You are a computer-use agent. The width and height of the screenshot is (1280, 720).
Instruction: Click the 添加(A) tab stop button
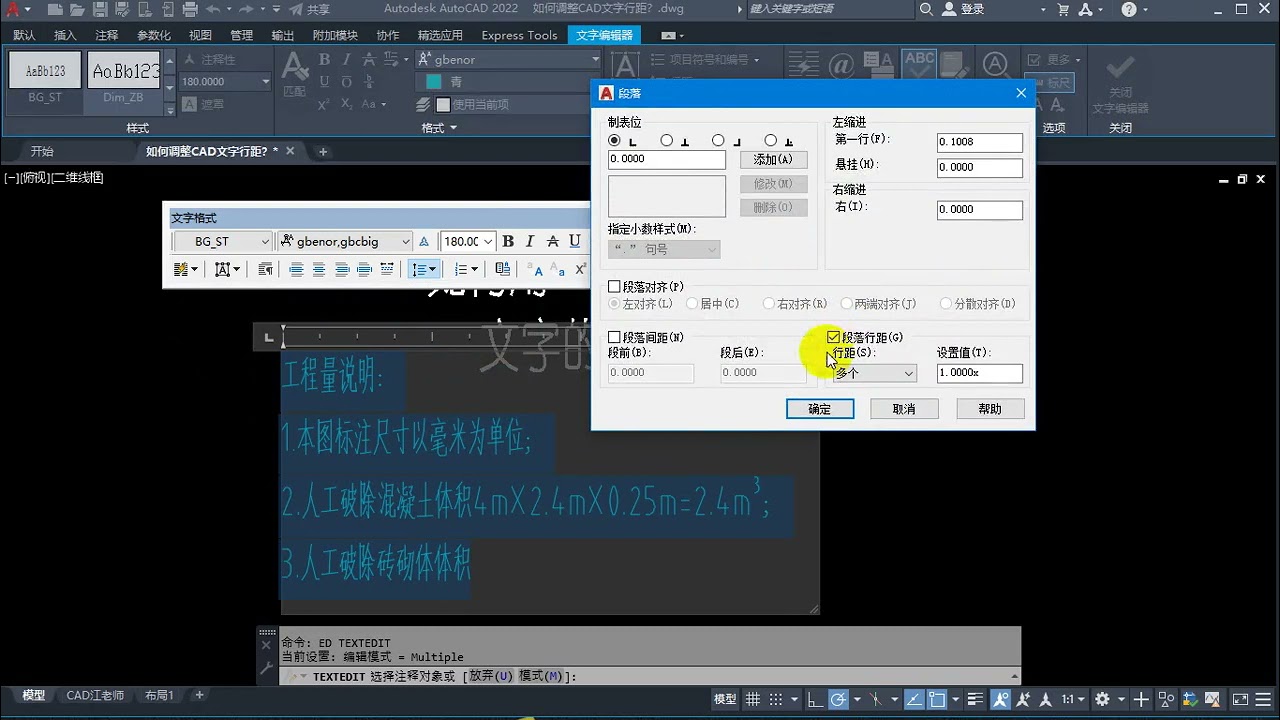773,160
